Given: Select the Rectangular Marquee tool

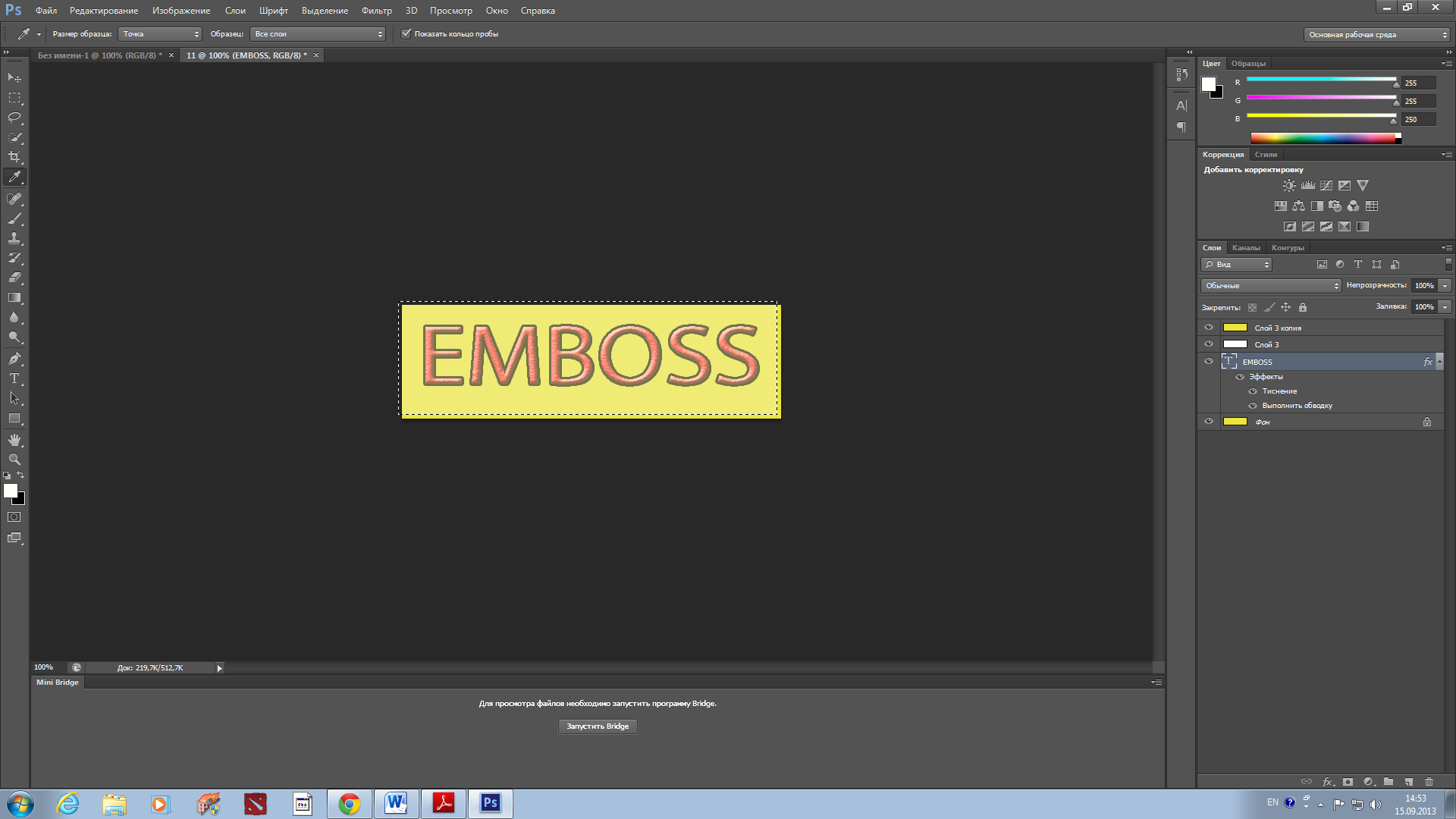Looking at the screenshot, I should [x=14, y=98].
